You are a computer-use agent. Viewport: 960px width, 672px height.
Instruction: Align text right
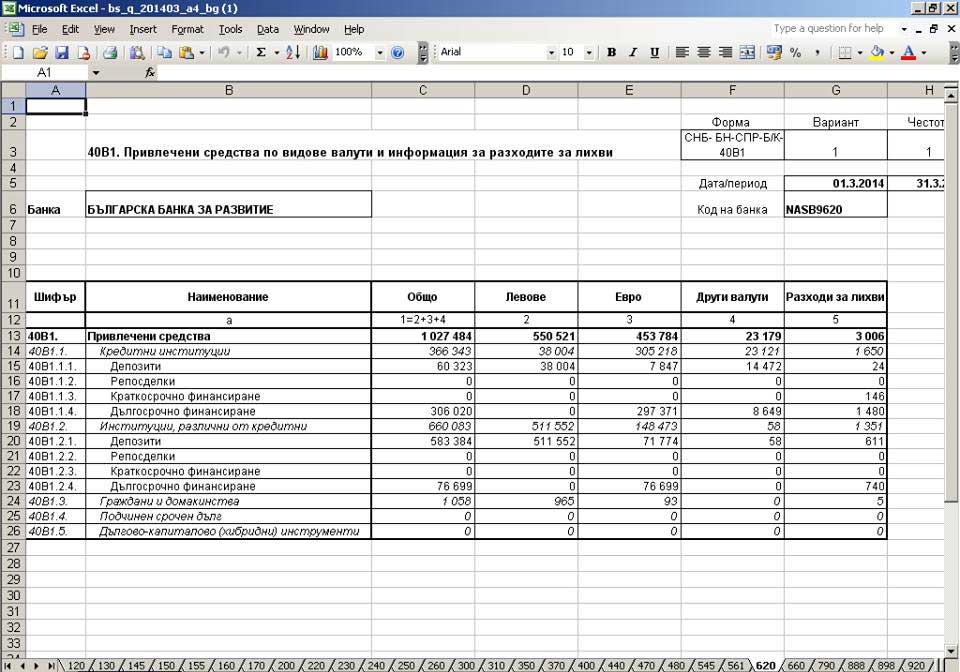pyautogui.click(x=726, y=53)
